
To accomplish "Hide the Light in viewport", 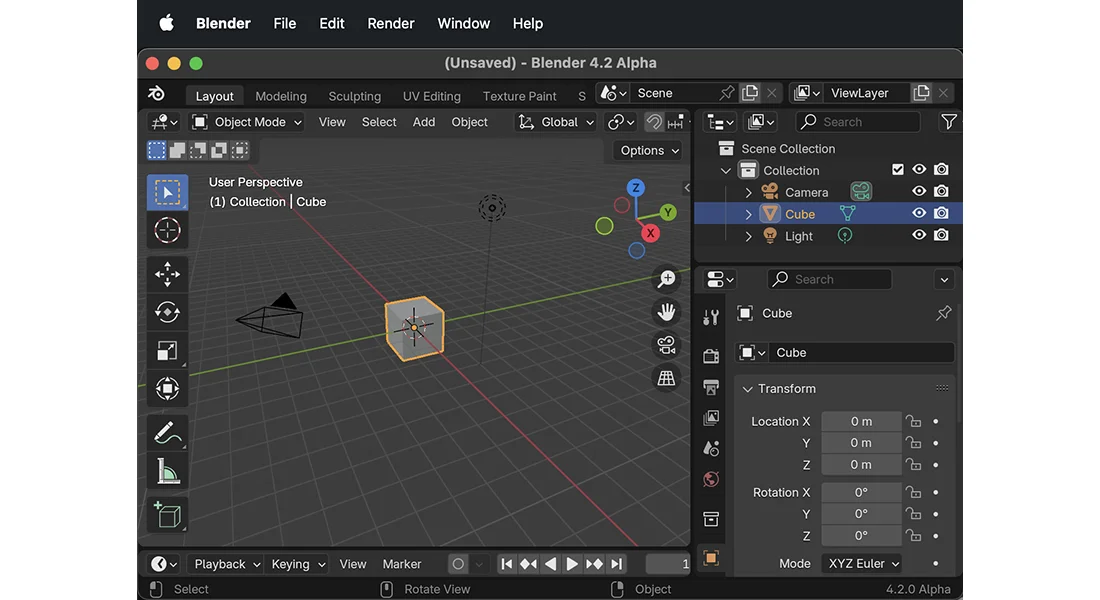I will click(919, 235).
